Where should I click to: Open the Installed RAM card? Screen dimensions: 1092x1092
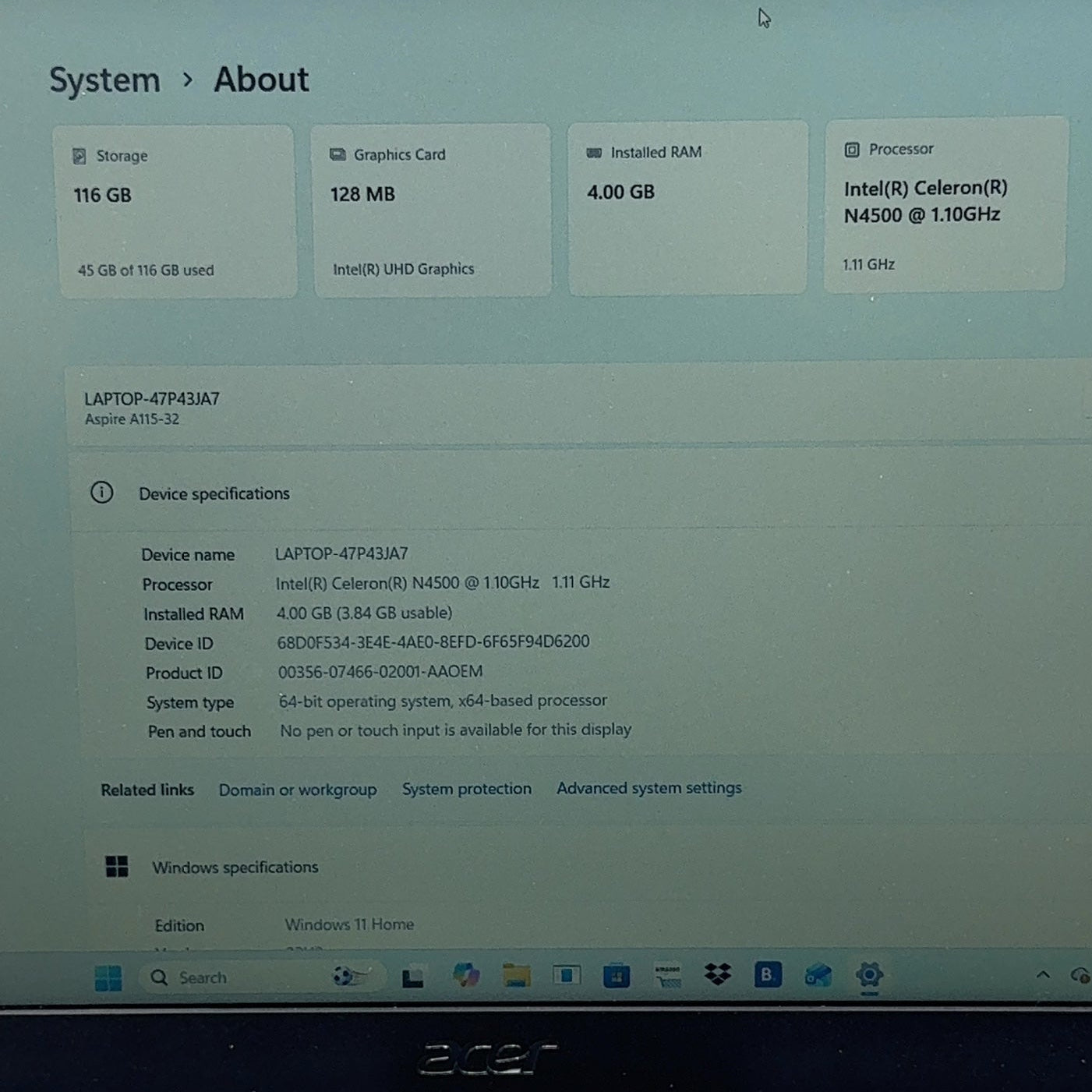click(687, 208)
